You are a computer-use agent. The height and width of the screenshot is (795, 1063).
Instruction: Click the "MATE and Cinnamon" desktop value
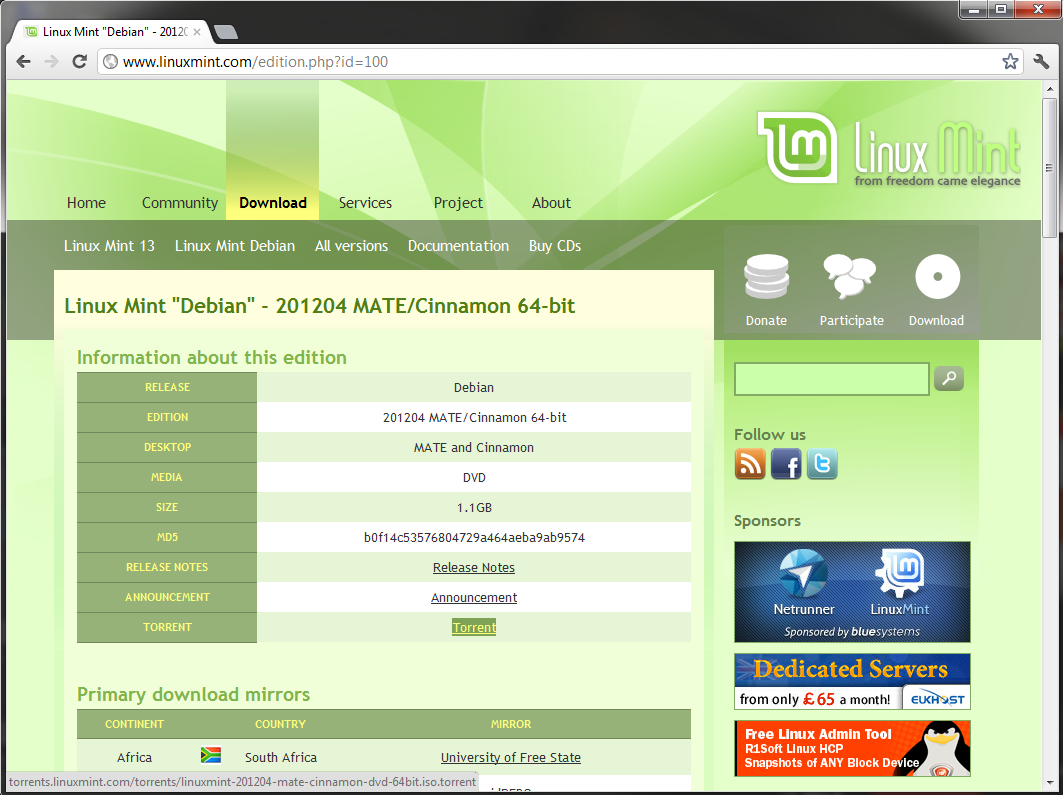(x=474, y=447)
